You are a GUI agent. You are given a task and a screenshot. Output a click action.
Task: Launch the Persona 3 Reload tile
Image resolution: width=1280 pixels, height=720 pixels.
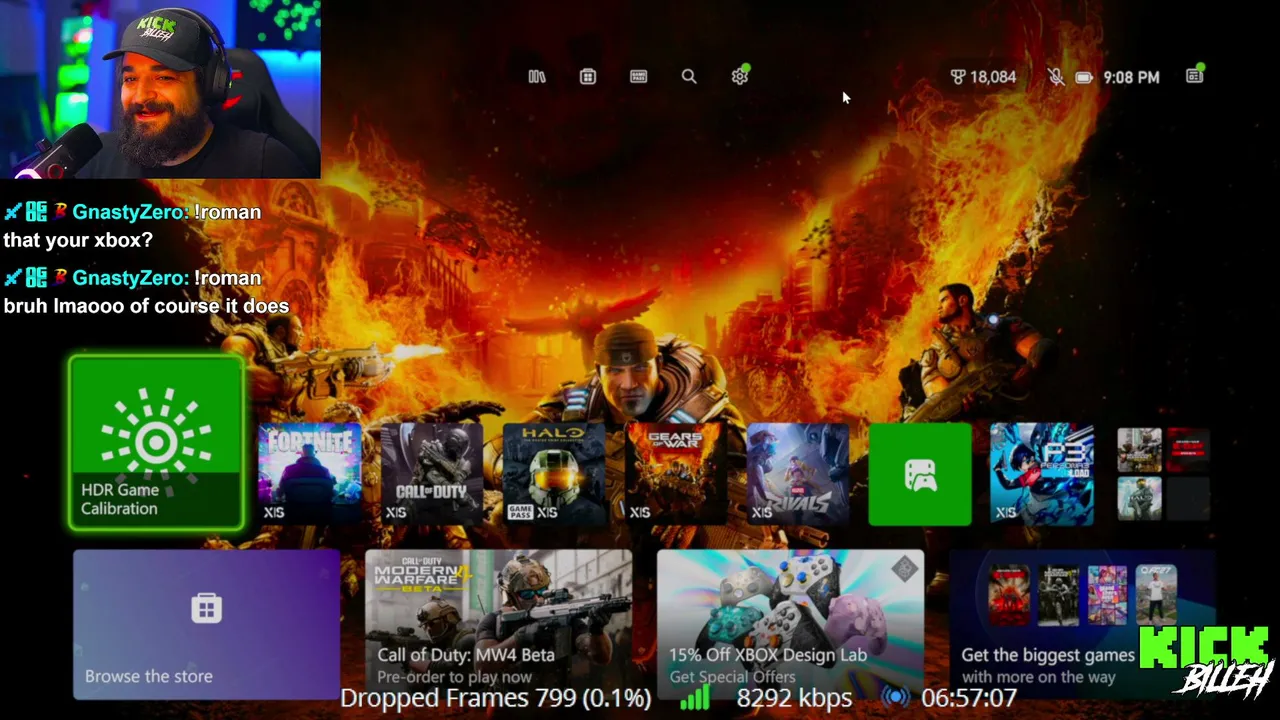point(1042,474)
